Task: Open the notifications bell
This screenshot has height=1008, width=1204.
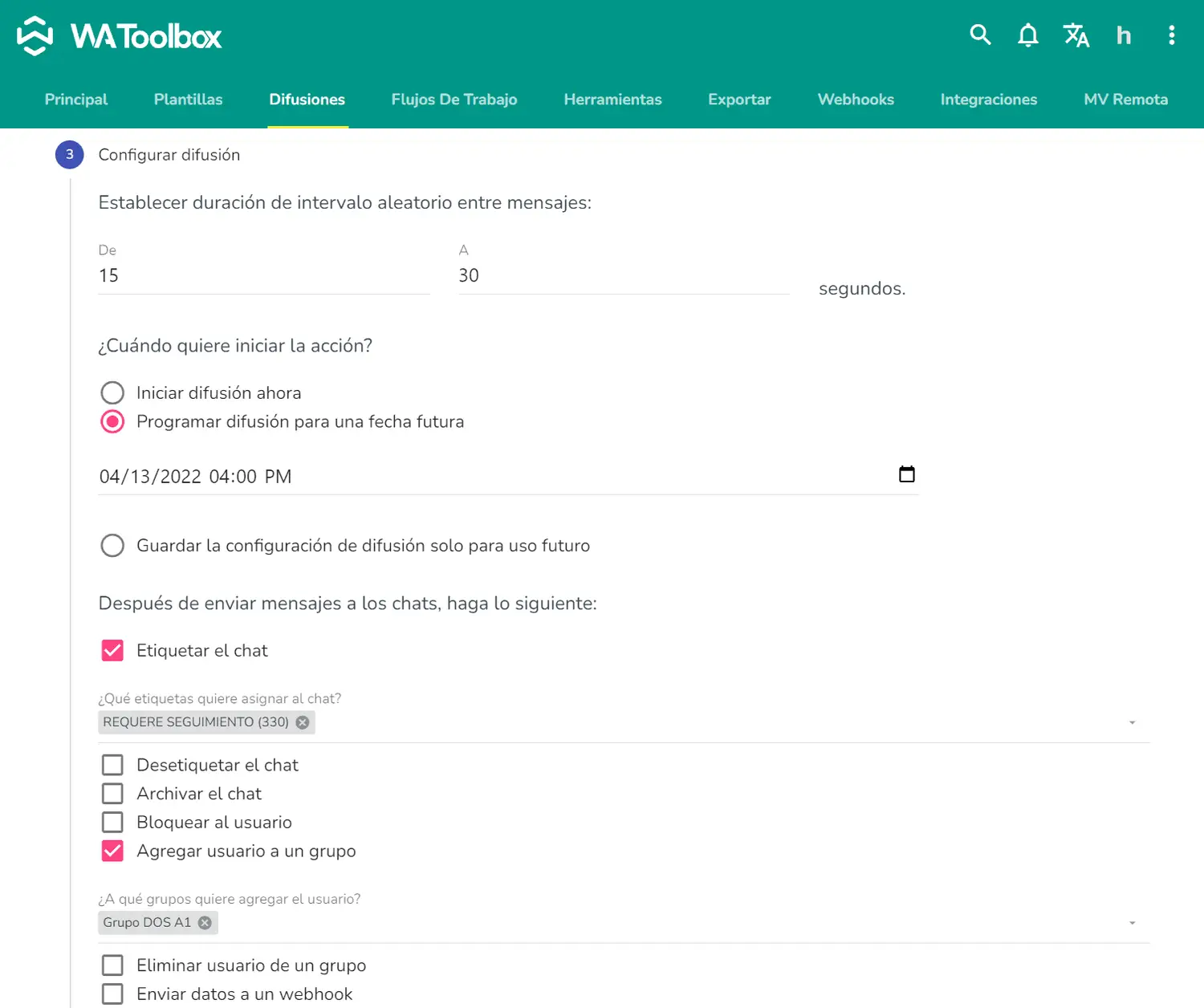Action: tap(1027, 35)
